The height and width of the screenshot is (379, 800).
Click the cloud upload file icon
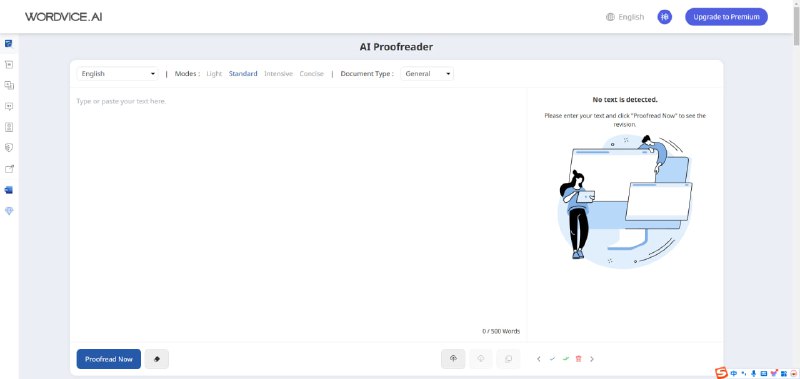coord(453,359)
